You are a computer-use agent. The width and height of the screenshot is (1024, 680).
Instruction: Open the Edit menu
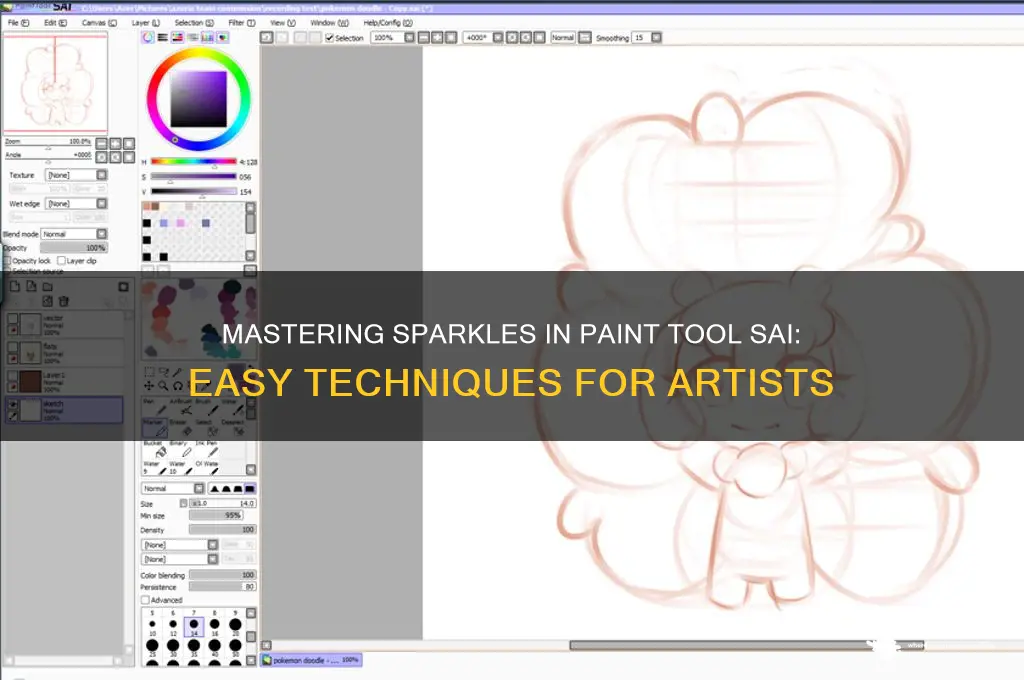point(55,23)
